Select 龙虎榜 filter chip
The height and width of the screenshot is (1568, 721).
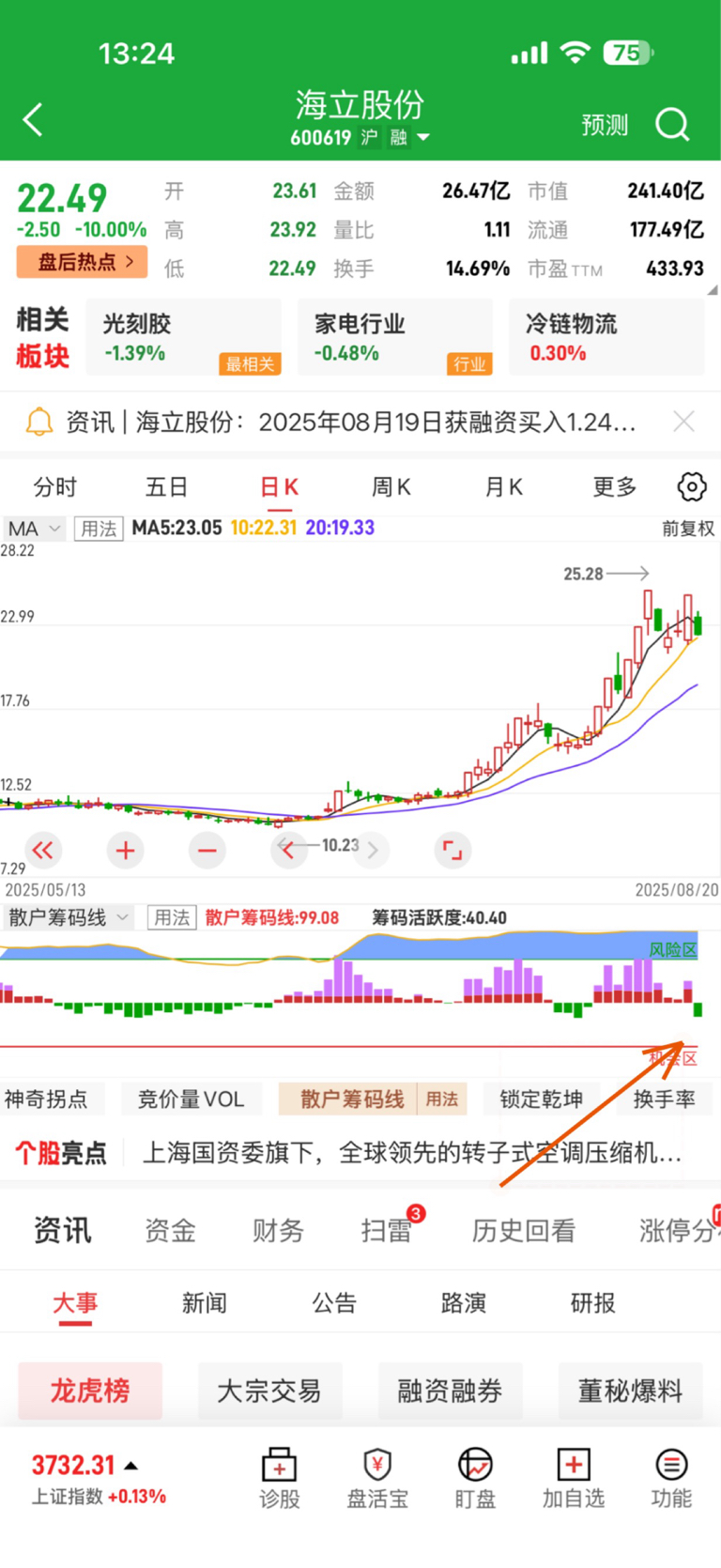pos(90,1391)
